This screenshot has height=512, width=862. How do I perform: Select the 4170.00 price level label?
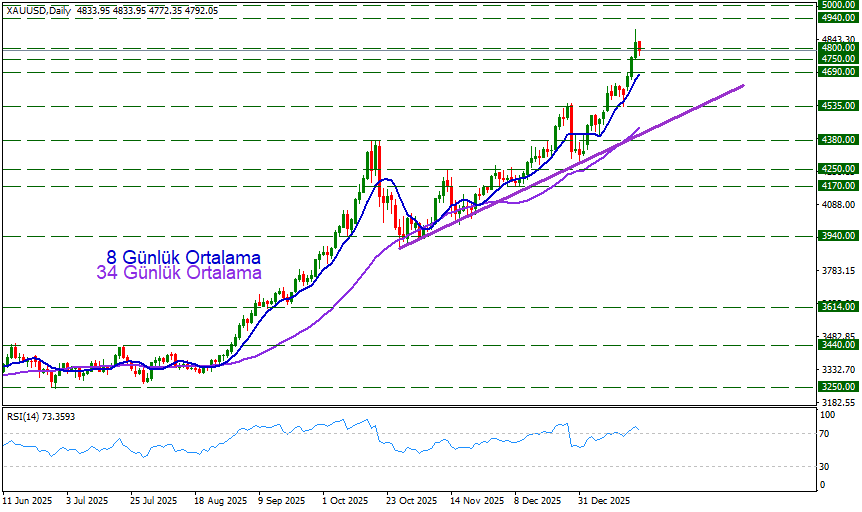[x=836, y=186]
